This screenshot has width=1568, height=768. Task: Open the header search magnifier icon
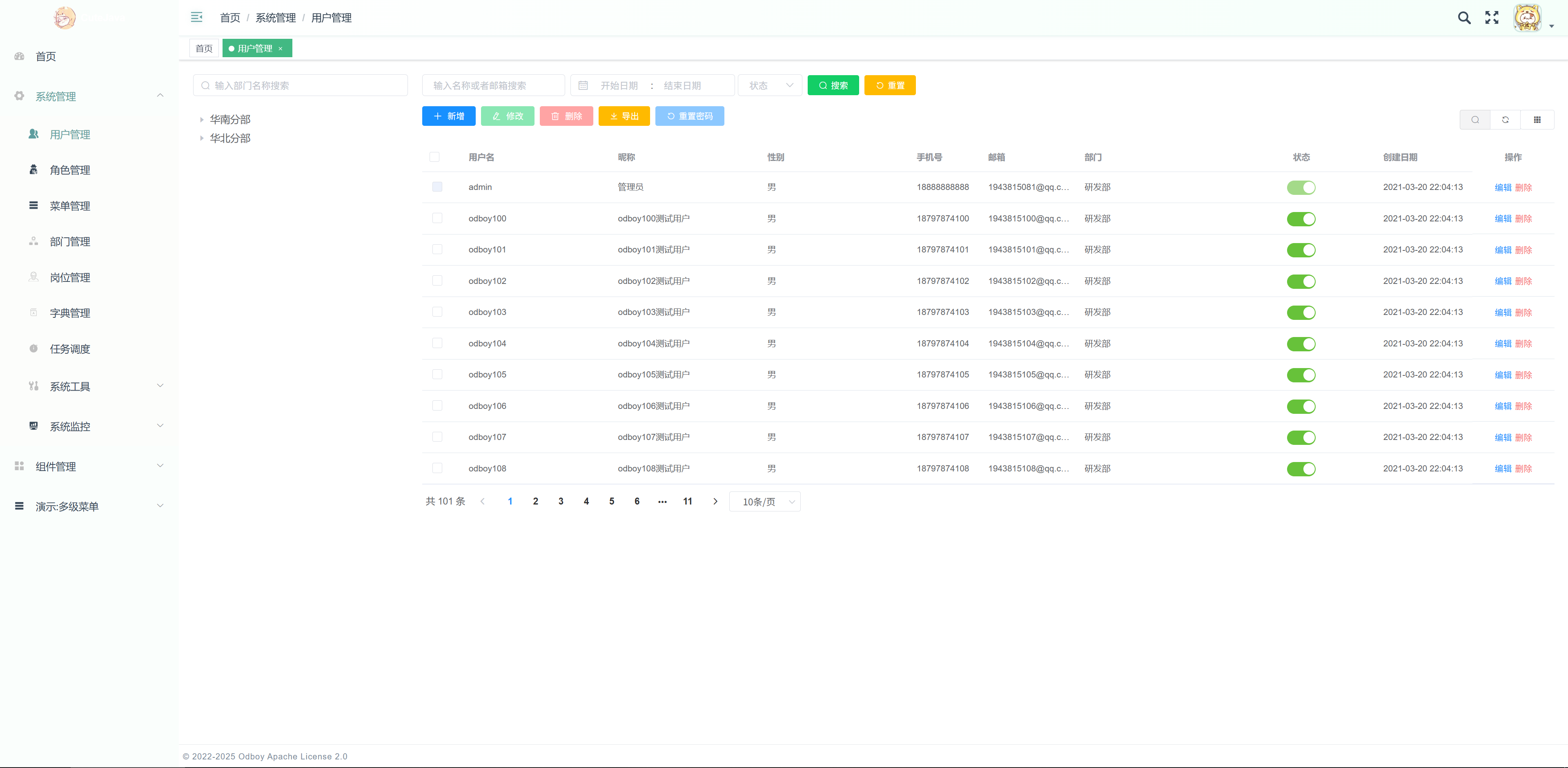pos(1464,18)
